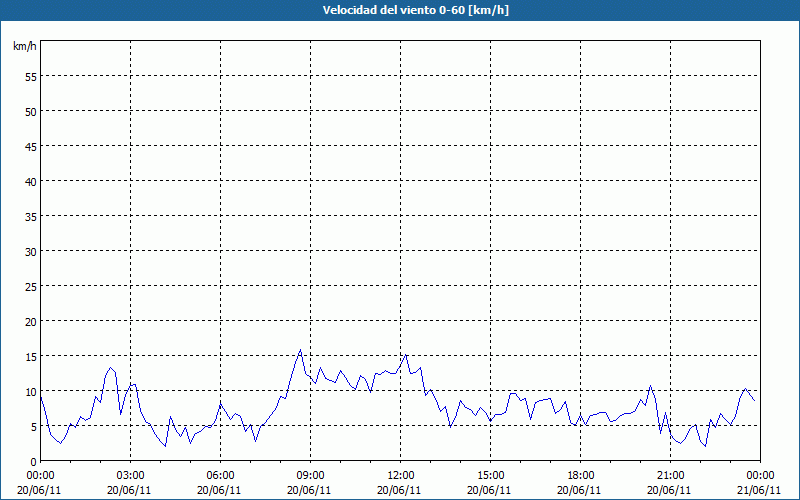Click the '20/06/11' date beneath 06:00

(219, 490)
